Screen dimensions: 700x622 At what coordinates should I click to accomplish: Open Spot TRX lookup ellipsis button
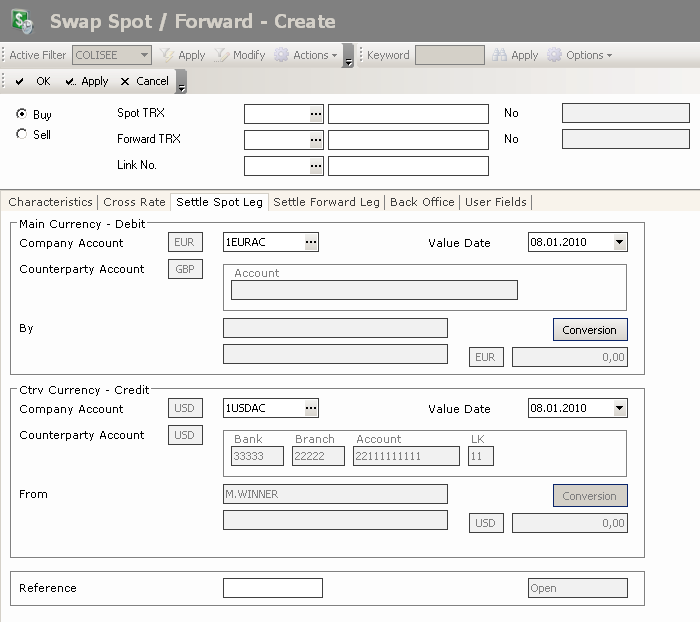tap(316, 114)
